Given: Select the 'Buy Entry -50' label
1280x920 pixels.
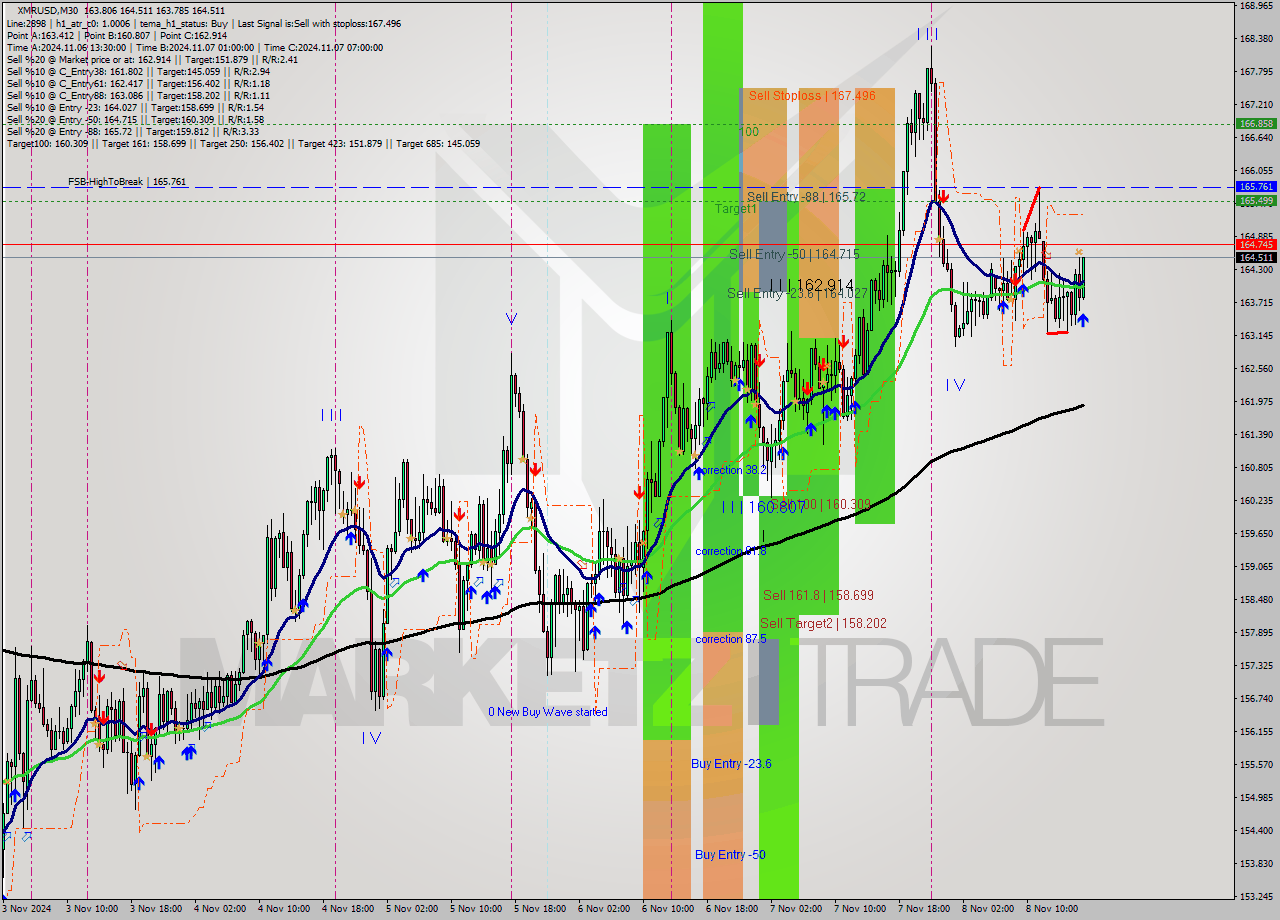Looking at the screenshot, I should (730, 855).
